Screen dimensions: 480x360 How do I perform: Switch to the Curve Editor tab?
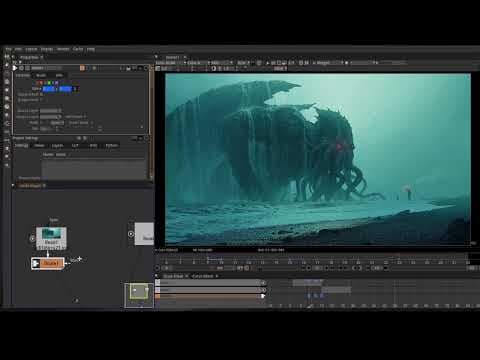[x=203, y=276]
